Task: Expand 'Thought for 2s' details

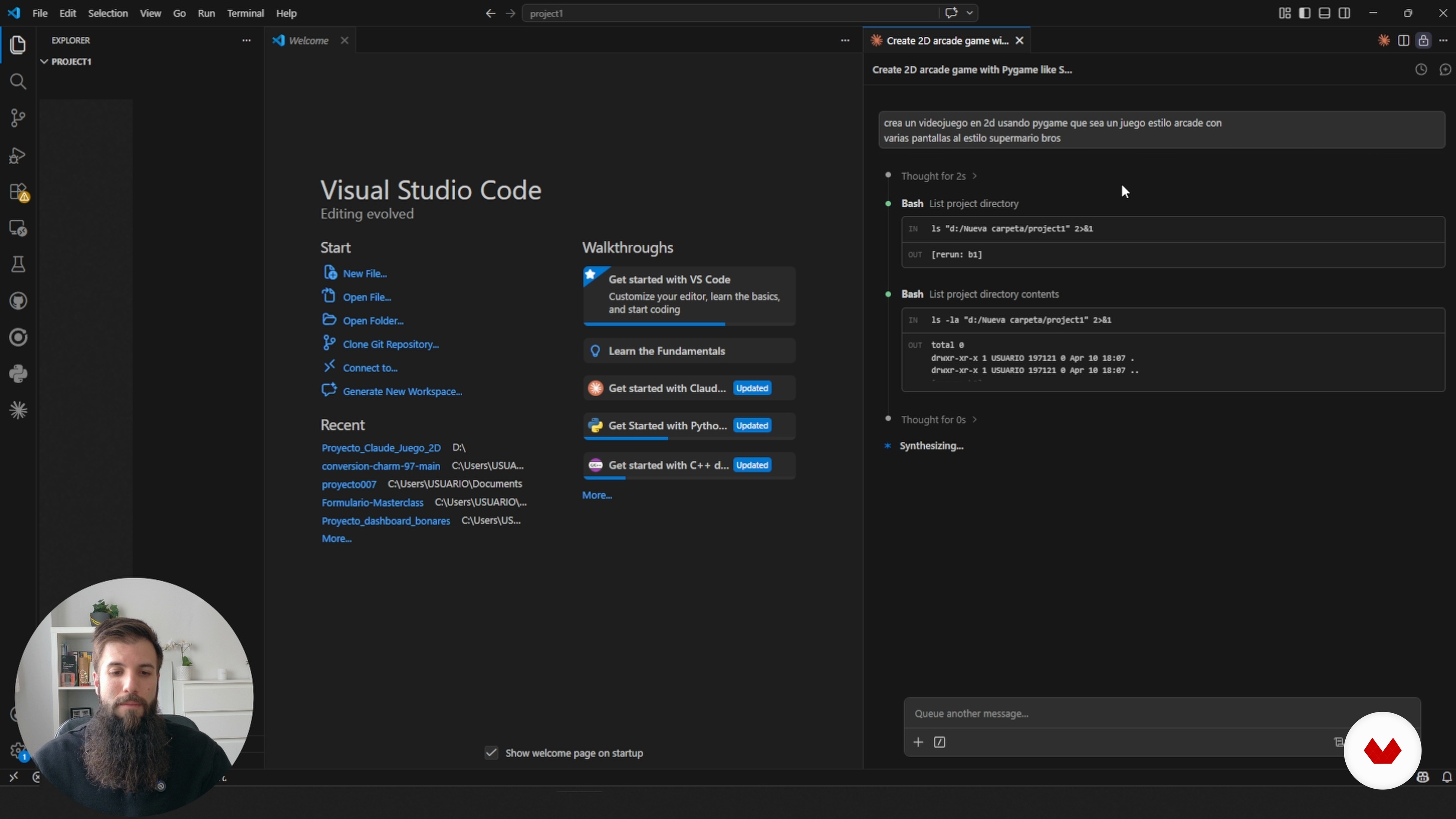Action: click(x=939, y=176)
